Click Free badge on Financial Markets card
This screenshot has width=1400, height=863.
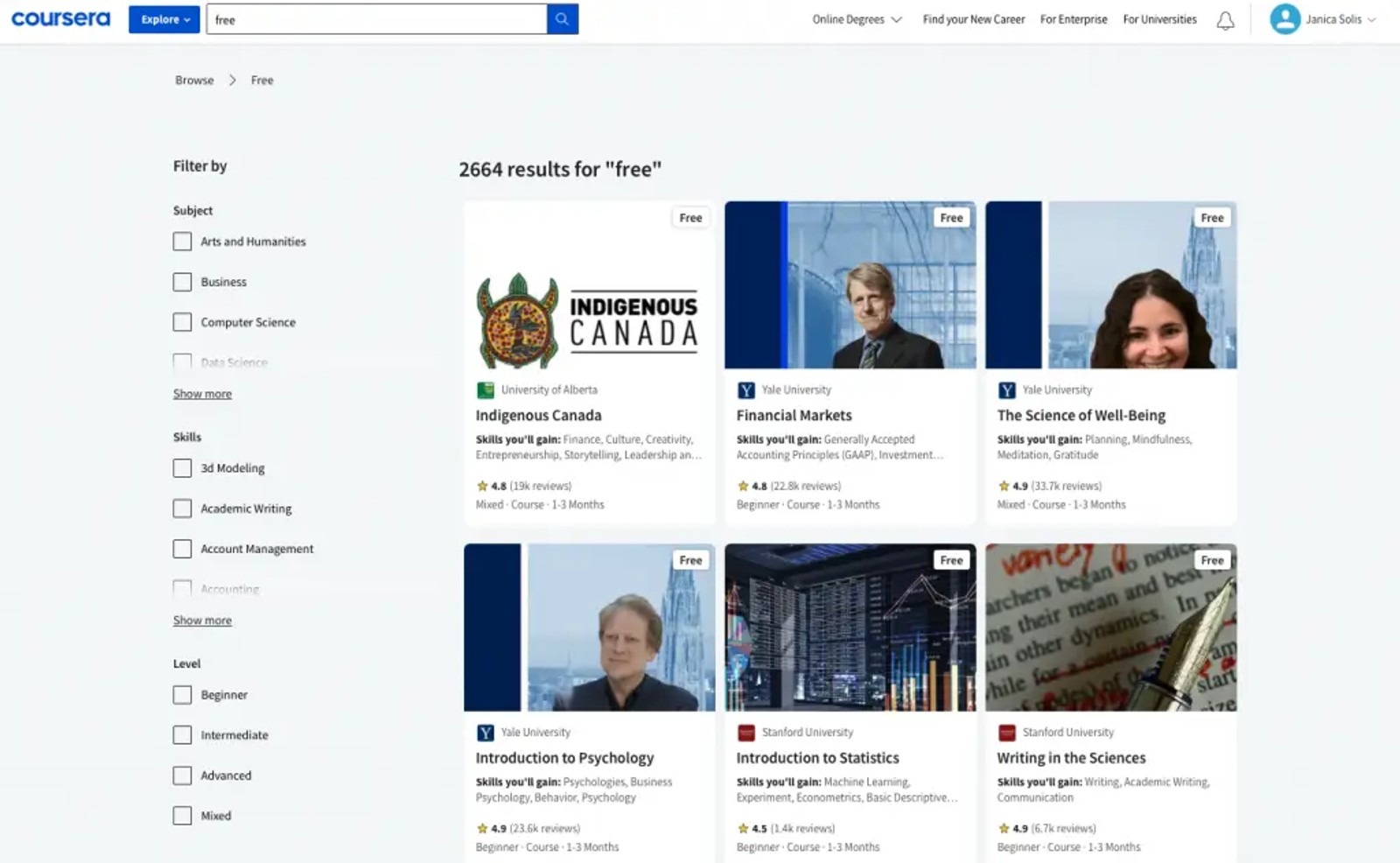[x=951, y=218]
